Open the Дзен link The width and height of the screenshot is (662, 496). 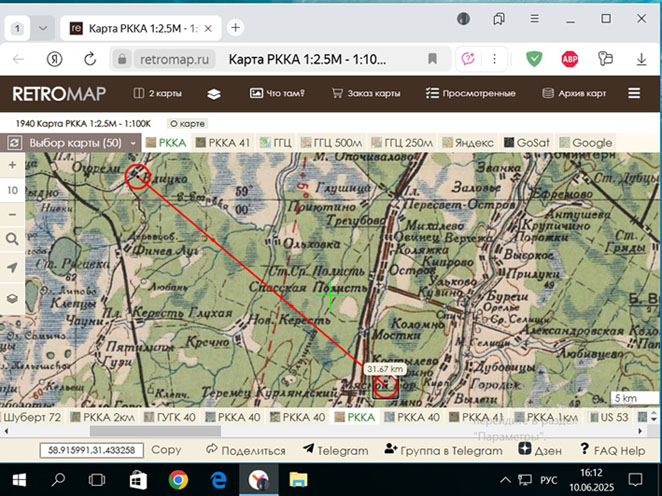(540, 450)
